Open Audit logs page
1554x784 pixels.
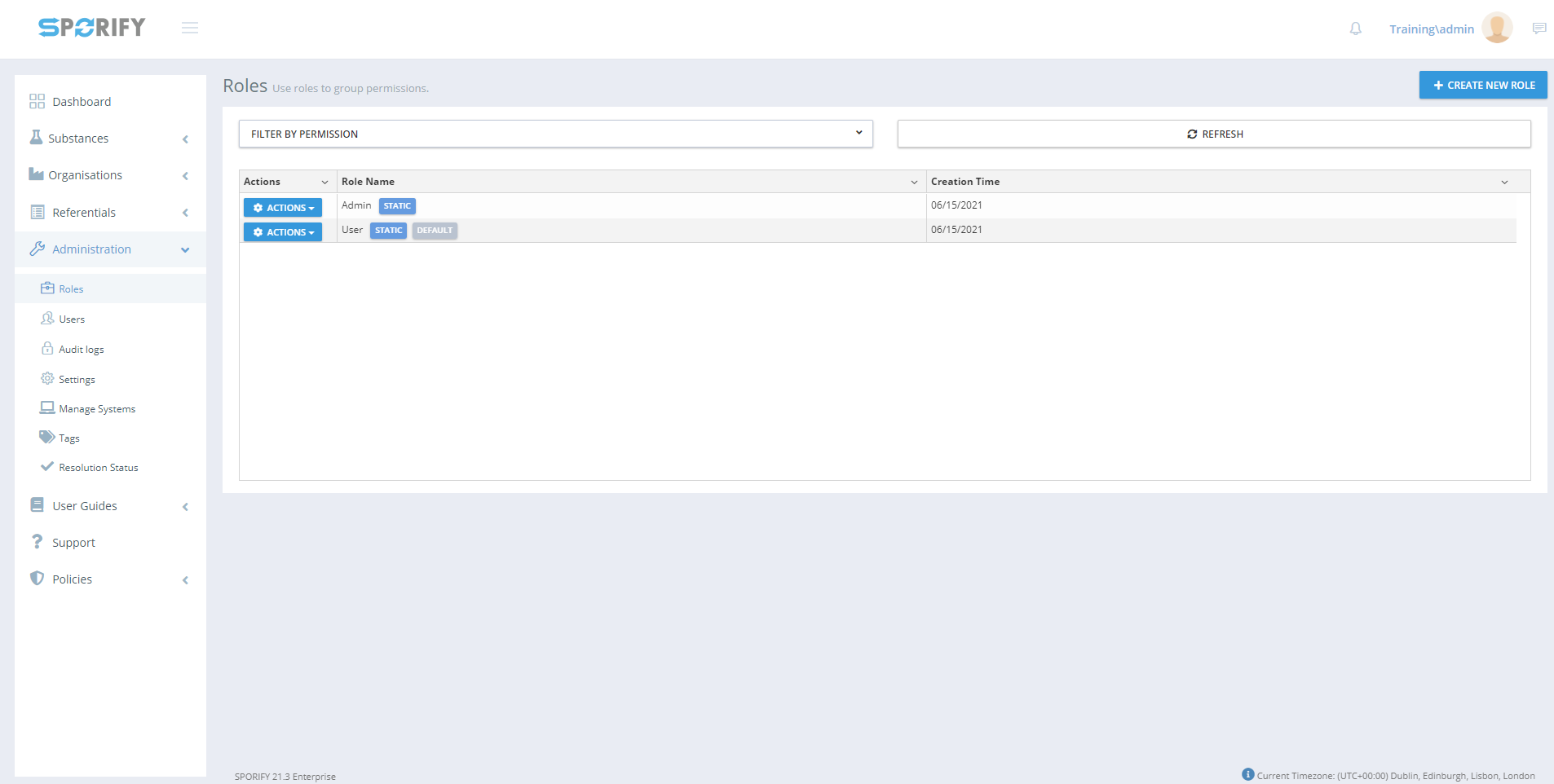pos(81,350)
